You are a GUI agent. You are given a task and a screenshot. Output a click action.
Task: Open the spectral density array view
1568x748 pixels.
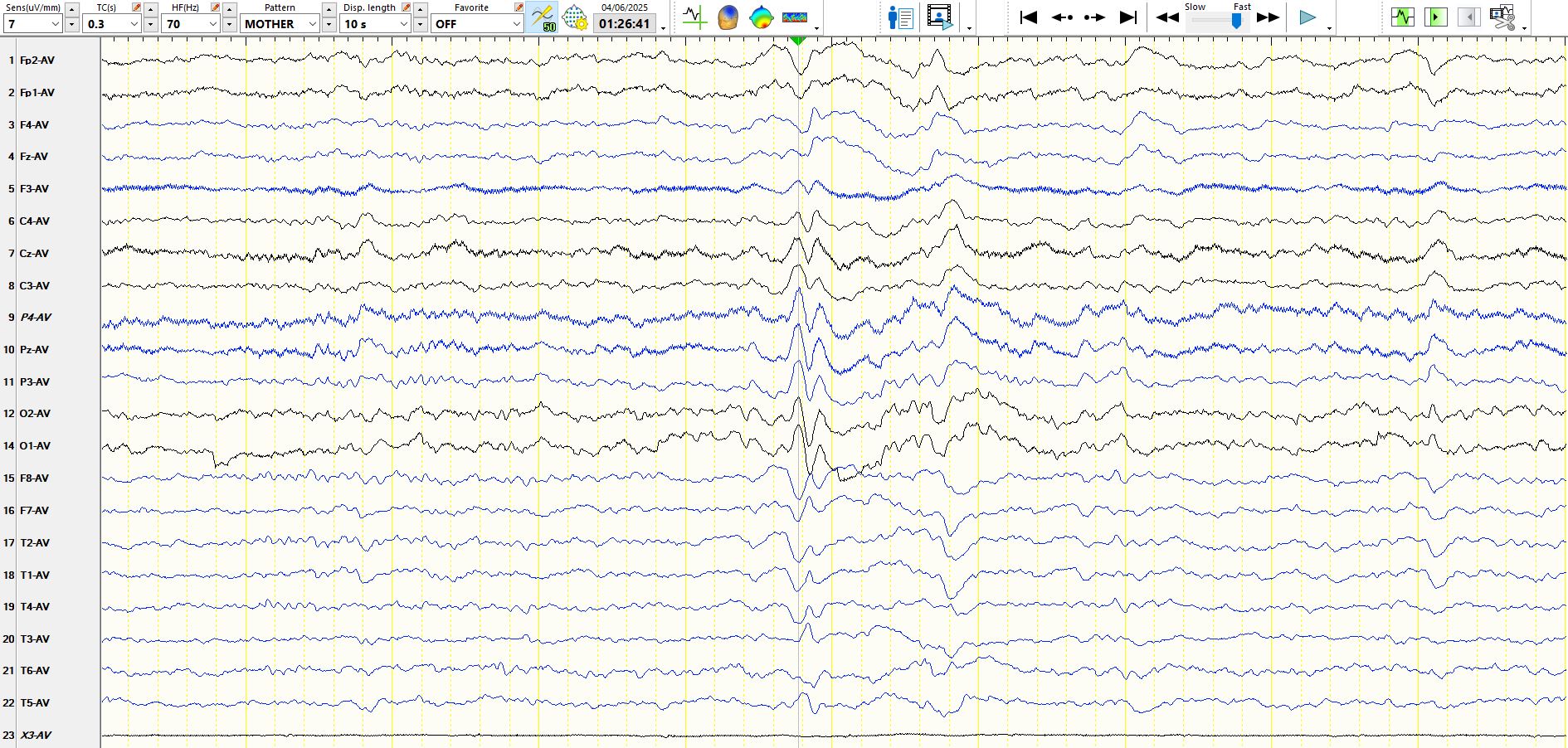coord(795,17)
